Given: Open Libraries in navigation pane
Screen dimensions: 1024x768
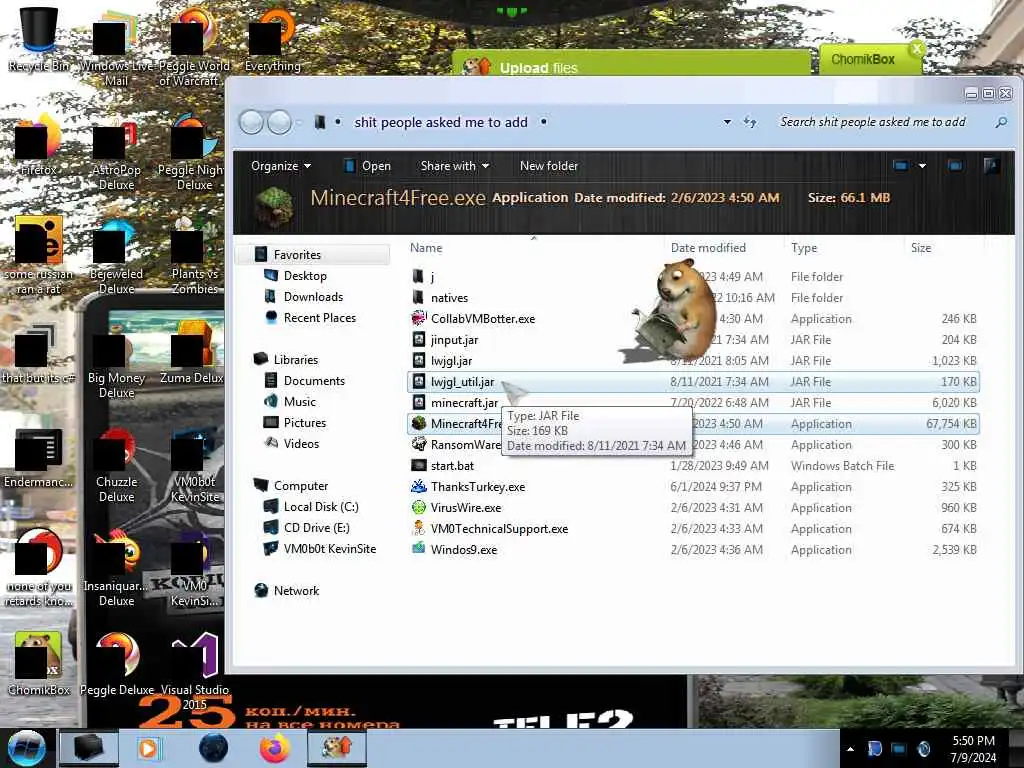Looking at the screenshot, I should [296, 360].
